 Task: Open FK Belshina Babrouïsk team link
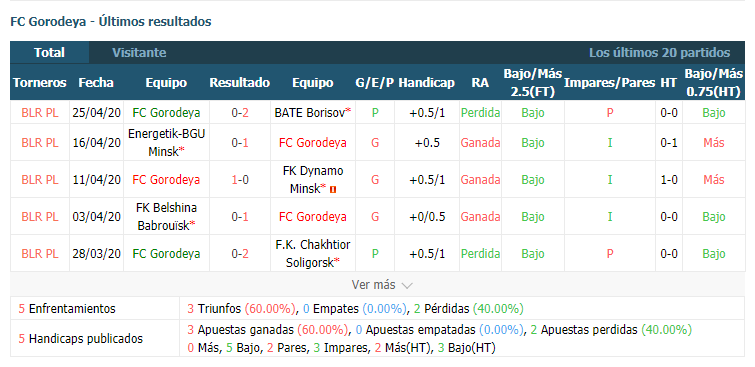click(166, 217)
